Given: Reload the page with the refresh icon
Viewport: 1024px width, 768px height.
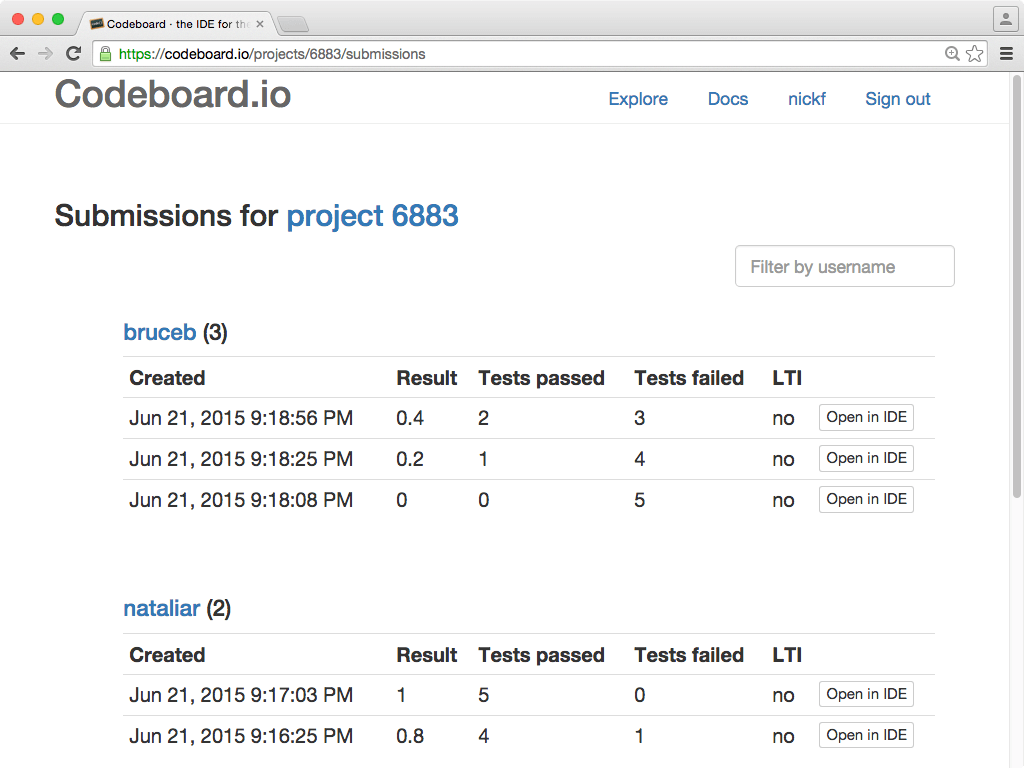Looking at the screenshot, I should (73, 54).
